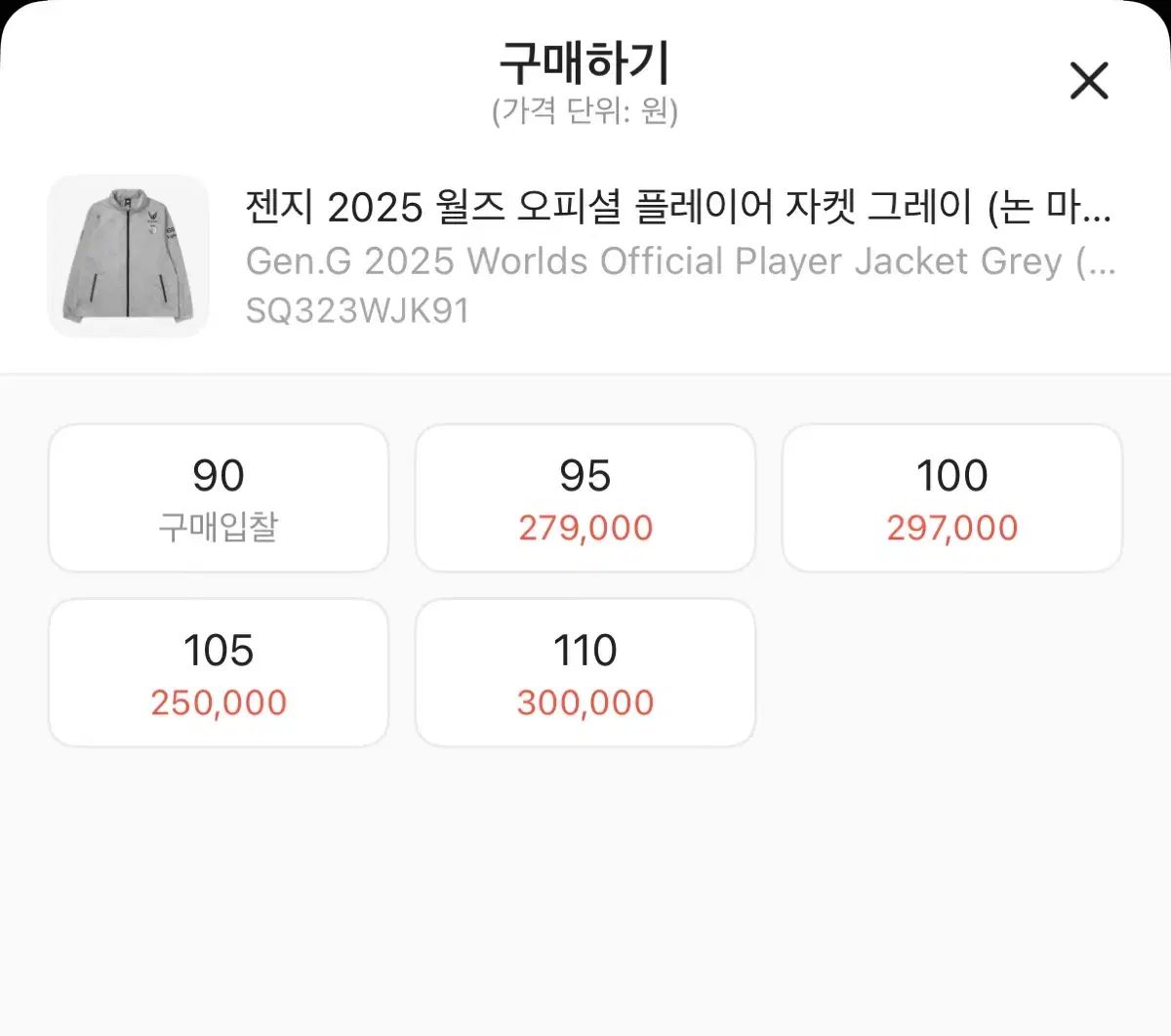1171x1036 pixels.
Task: Select size 90 purchase bid option
Action: point(219,498)
